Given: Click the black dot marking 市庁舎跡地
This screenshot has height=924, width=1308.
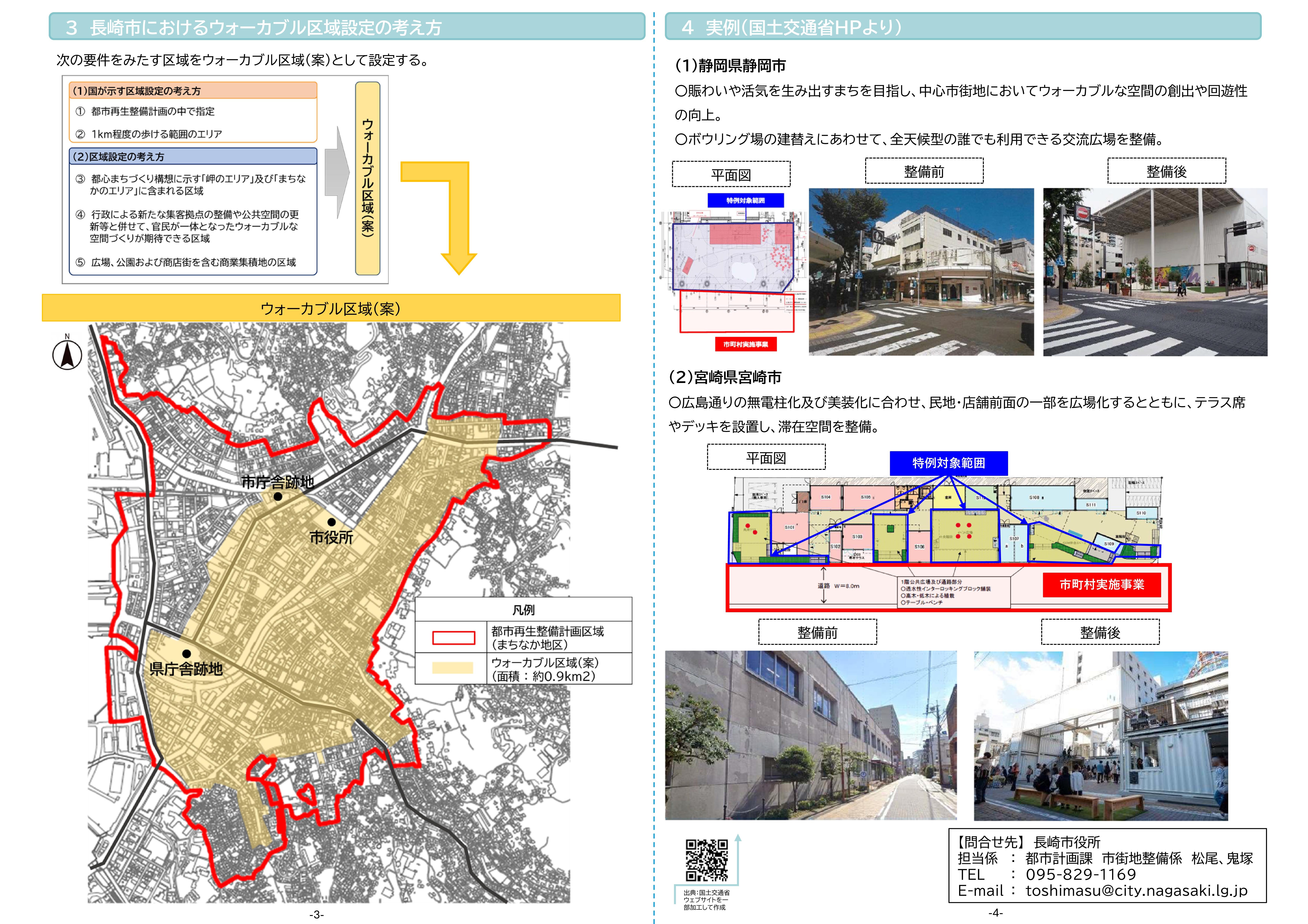Looking at the screenshot, I should coord(278,497).
